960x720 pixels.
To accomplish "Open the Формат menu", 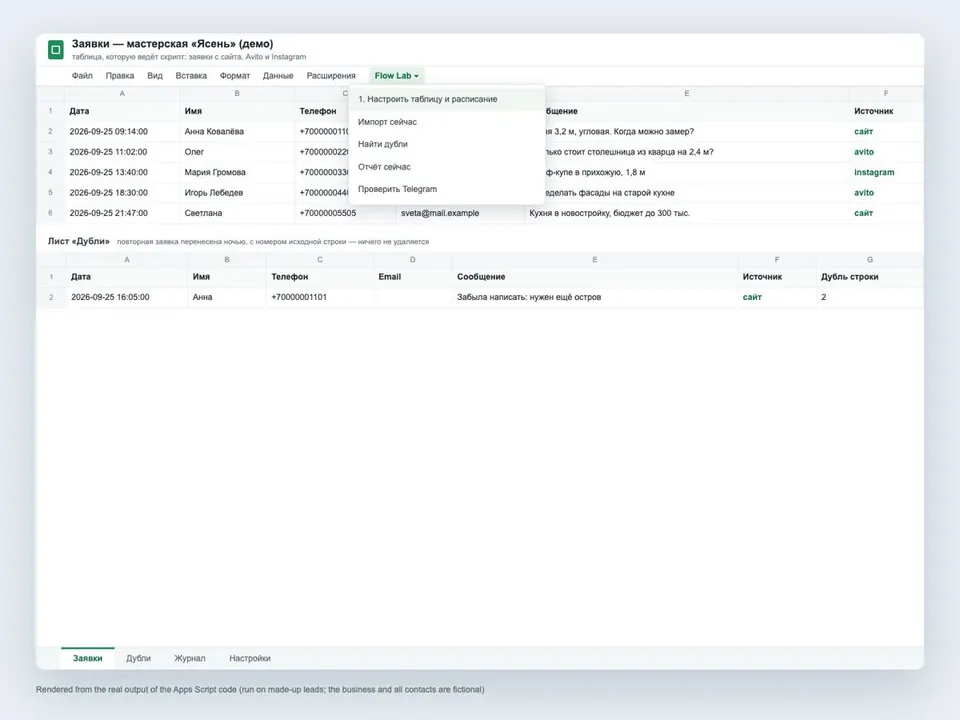I will 235,76.
